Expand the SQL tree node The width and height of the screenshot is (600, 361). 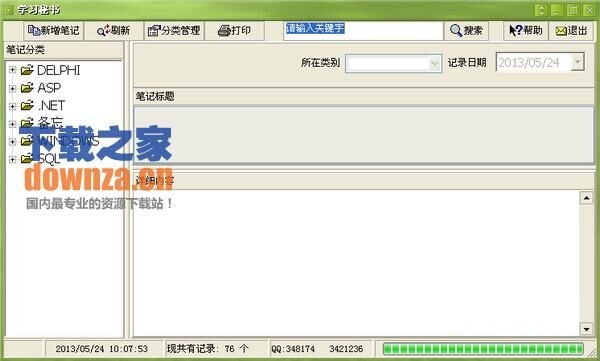pyautogui.click(x=12, y=159)
